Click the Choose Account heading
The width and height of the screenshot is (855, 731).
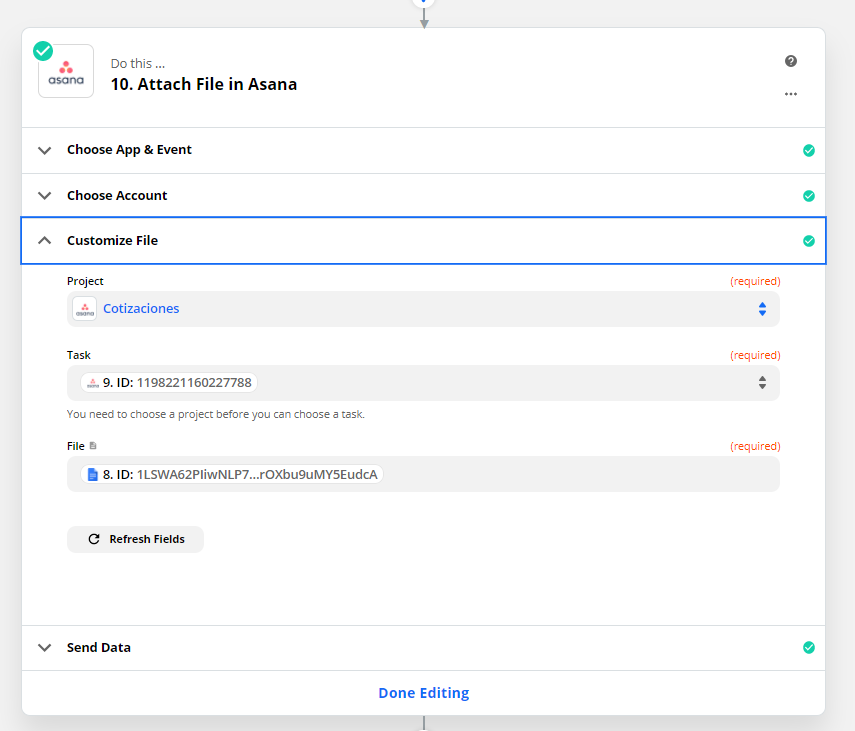[x=117, y=196]
